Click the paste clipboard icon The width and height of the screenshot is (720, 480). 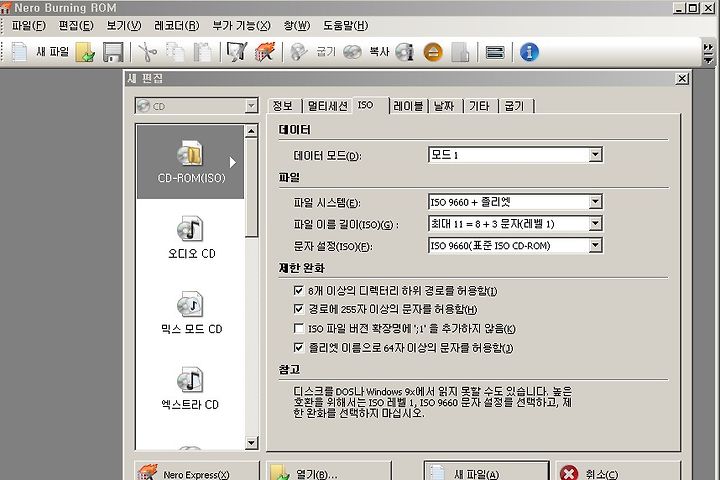pyautogui.click(x=202, y=52)
